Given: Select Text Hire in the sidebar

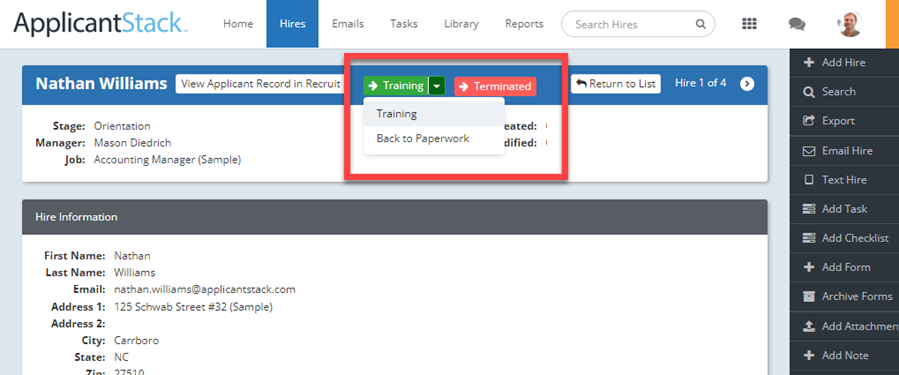Looking at the screenshot, I should tap(844, 180).
